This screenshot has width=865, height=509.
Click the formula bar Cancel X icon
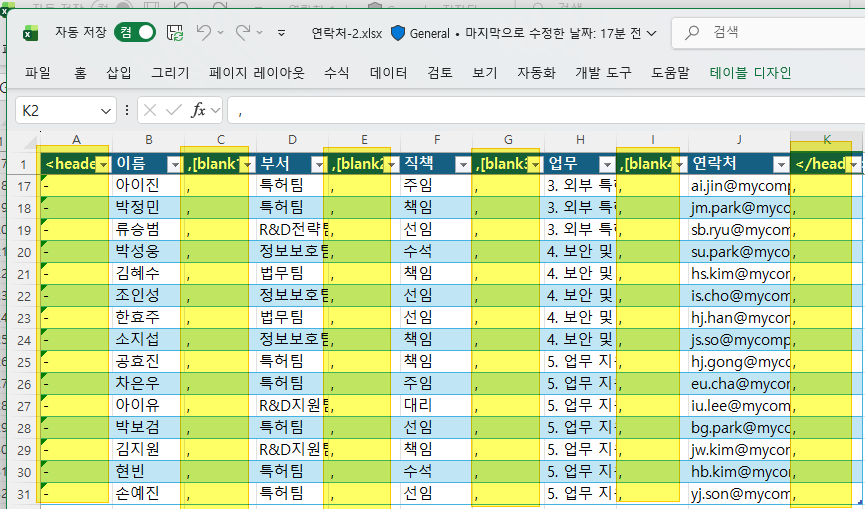[x=149, y=111]
